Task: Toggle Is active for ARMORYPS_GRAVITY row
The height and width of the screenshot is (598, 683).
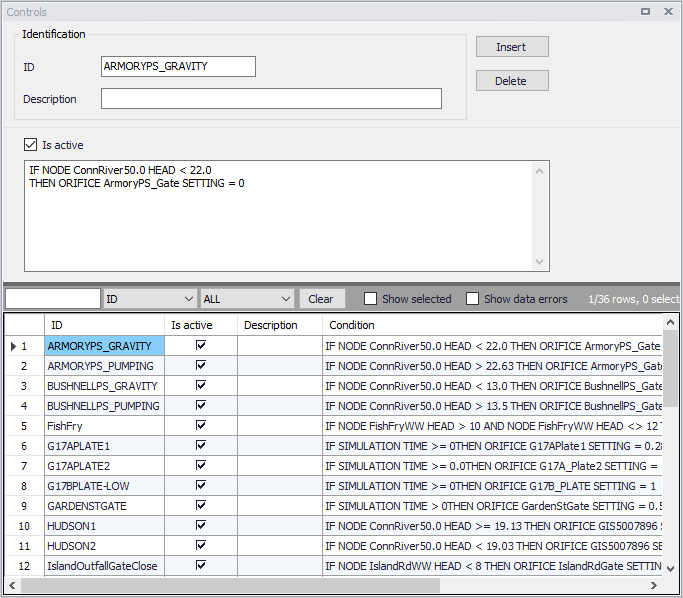Action: point(201,345)
